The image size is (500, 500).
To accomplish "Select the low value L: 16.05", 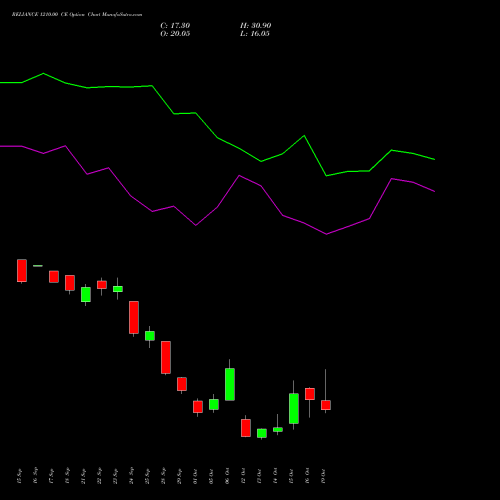I will point(255,34).
